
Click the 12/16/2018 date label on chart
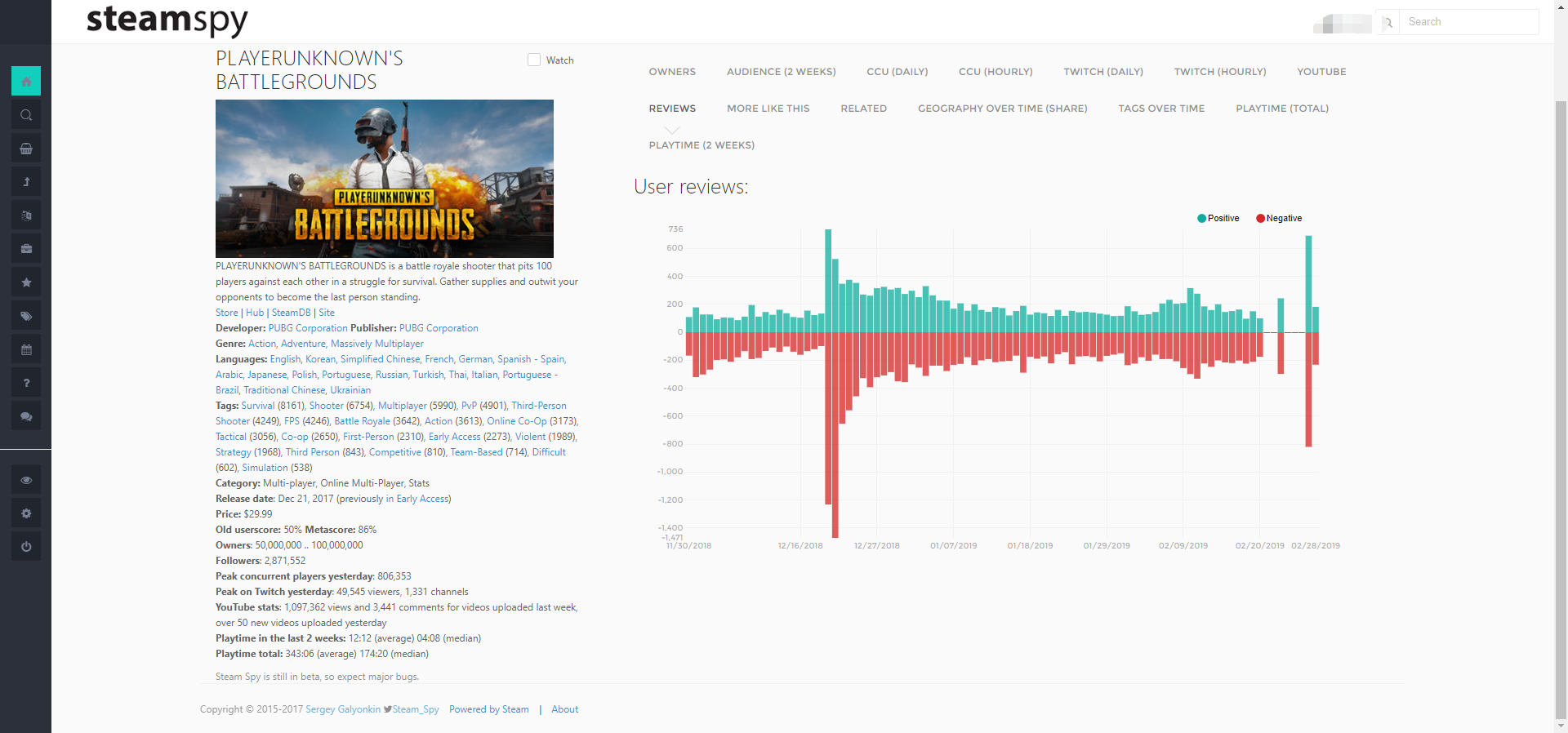800,545
